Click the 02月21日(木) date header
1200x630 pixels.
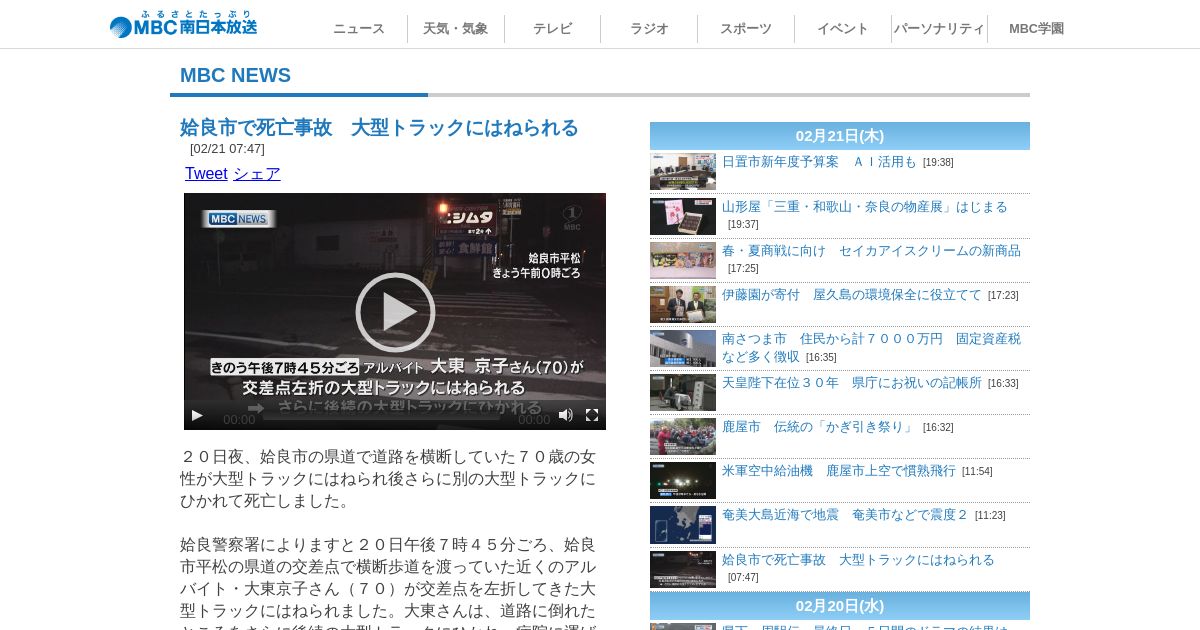point(840,136)
